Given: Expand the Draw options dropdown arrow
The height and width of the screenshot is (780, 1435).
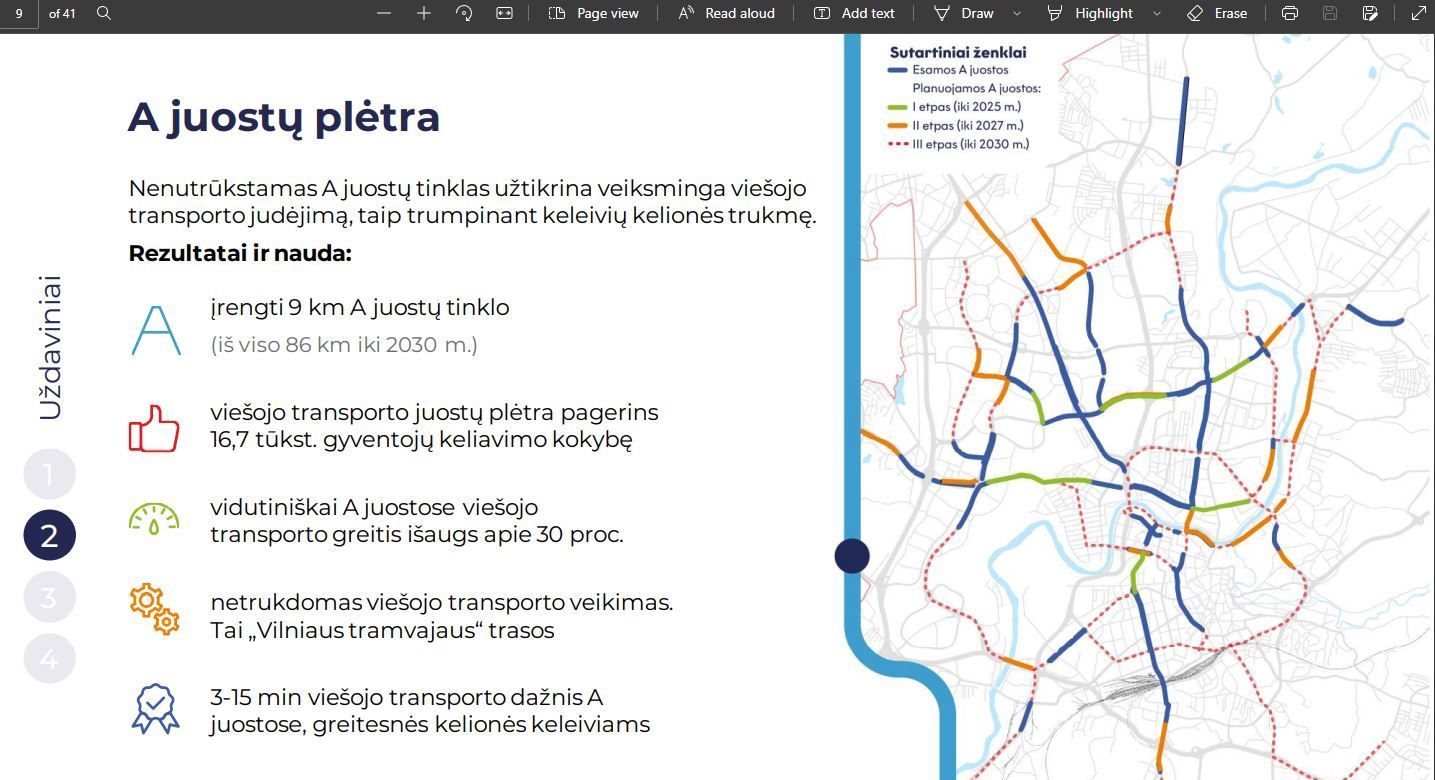Looking at the screenshot, I should tap(1018, 13).
